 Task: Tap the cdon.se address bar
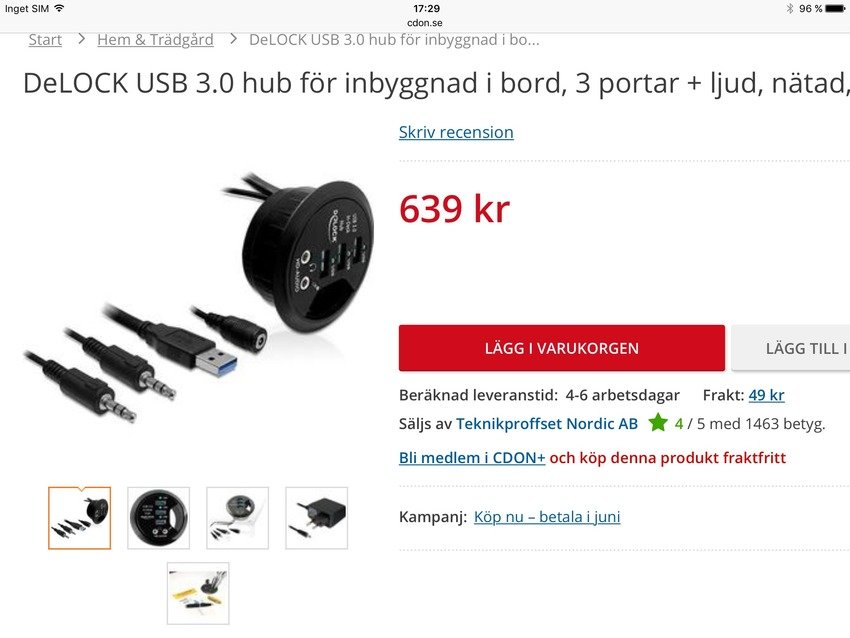424,23
